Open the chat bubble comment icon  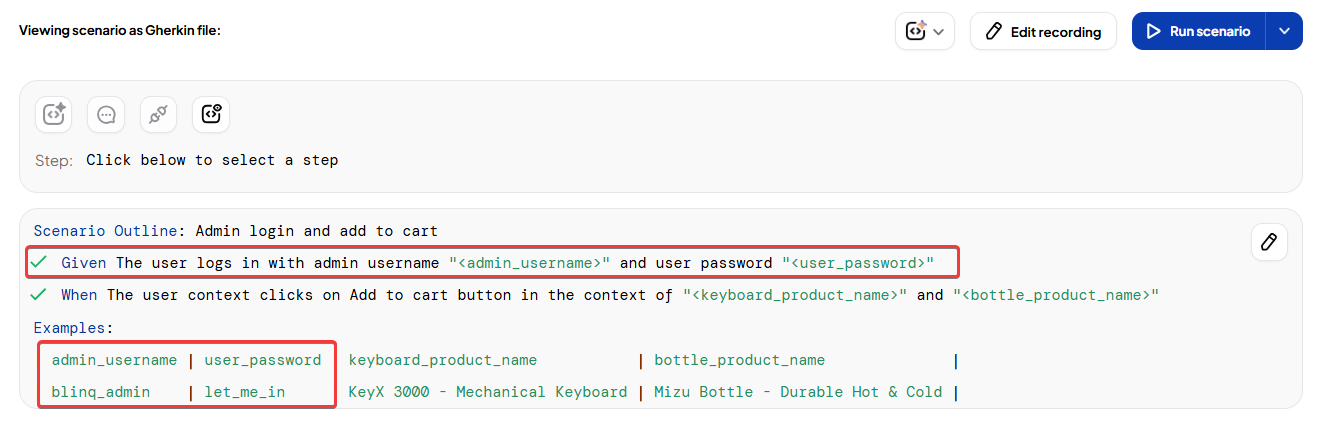[106, 114]
